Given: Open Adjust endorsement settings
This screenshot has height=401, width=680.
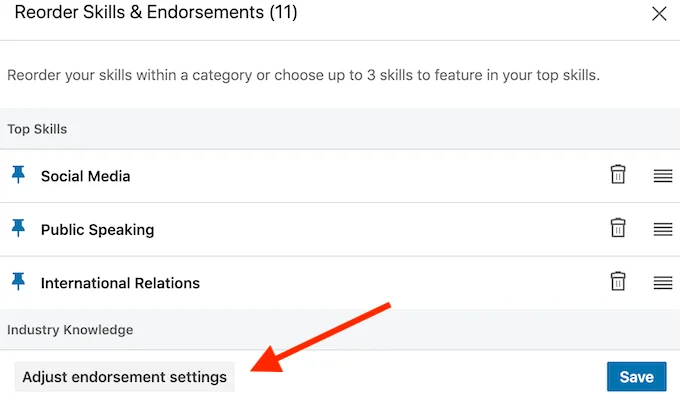Looking at the screenshot, I should [x=125, y=377].
